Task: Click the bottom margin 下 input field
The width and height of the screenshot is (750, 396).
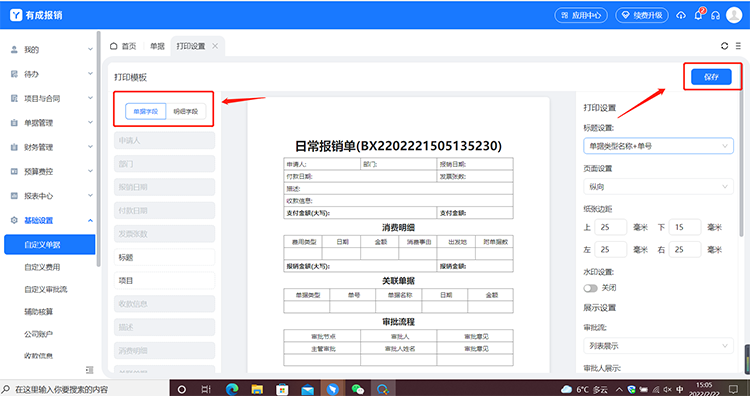Action: (x=685, y=227)
